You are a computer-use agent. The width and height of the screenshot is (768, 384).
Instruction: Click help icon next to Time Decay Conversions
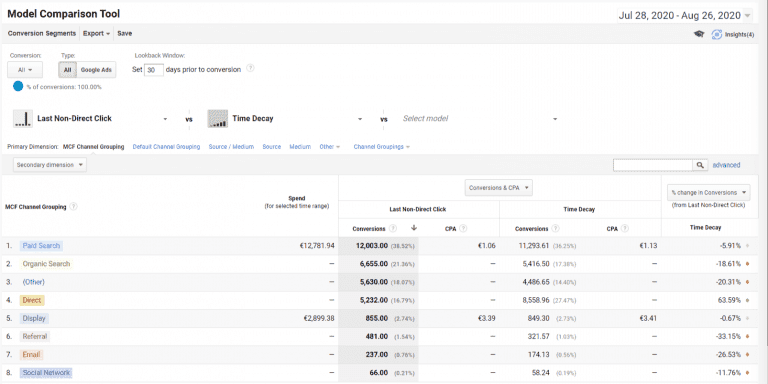555,228
